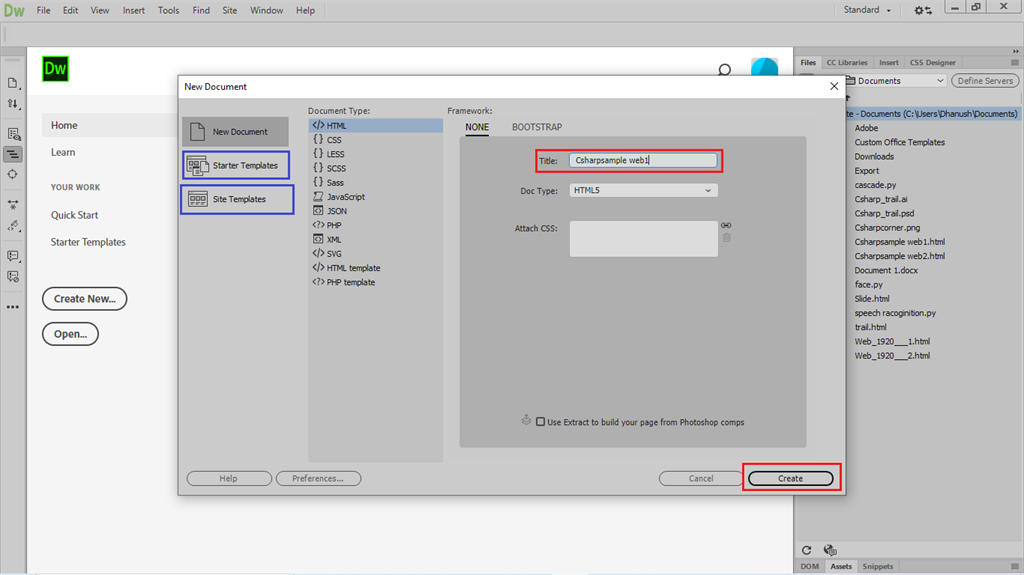This screenshot has height=575, width=1024.
Task: Click the Live View options icon
Action: click(x=13, y=134)
